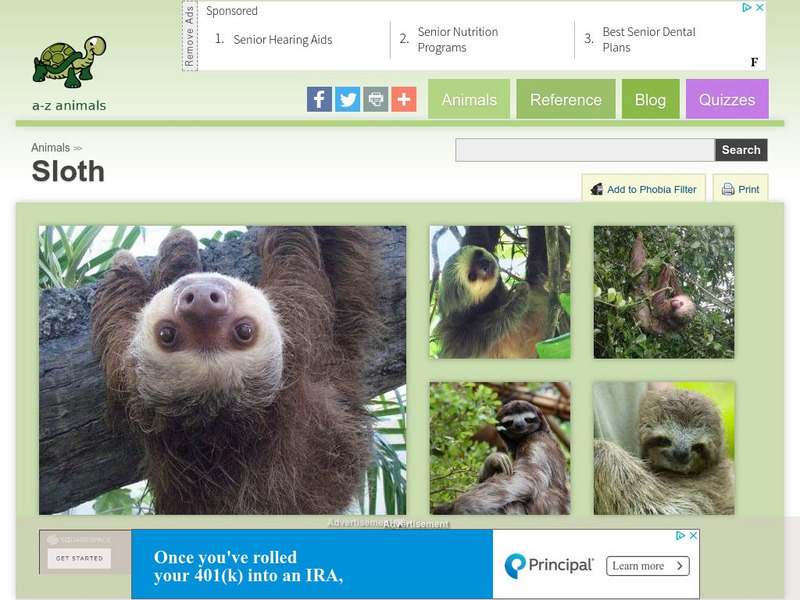Close the bottom Principal ad X icon
This screenshot has height=600, width=800.
pyautogui.click(x=693, y=536)
